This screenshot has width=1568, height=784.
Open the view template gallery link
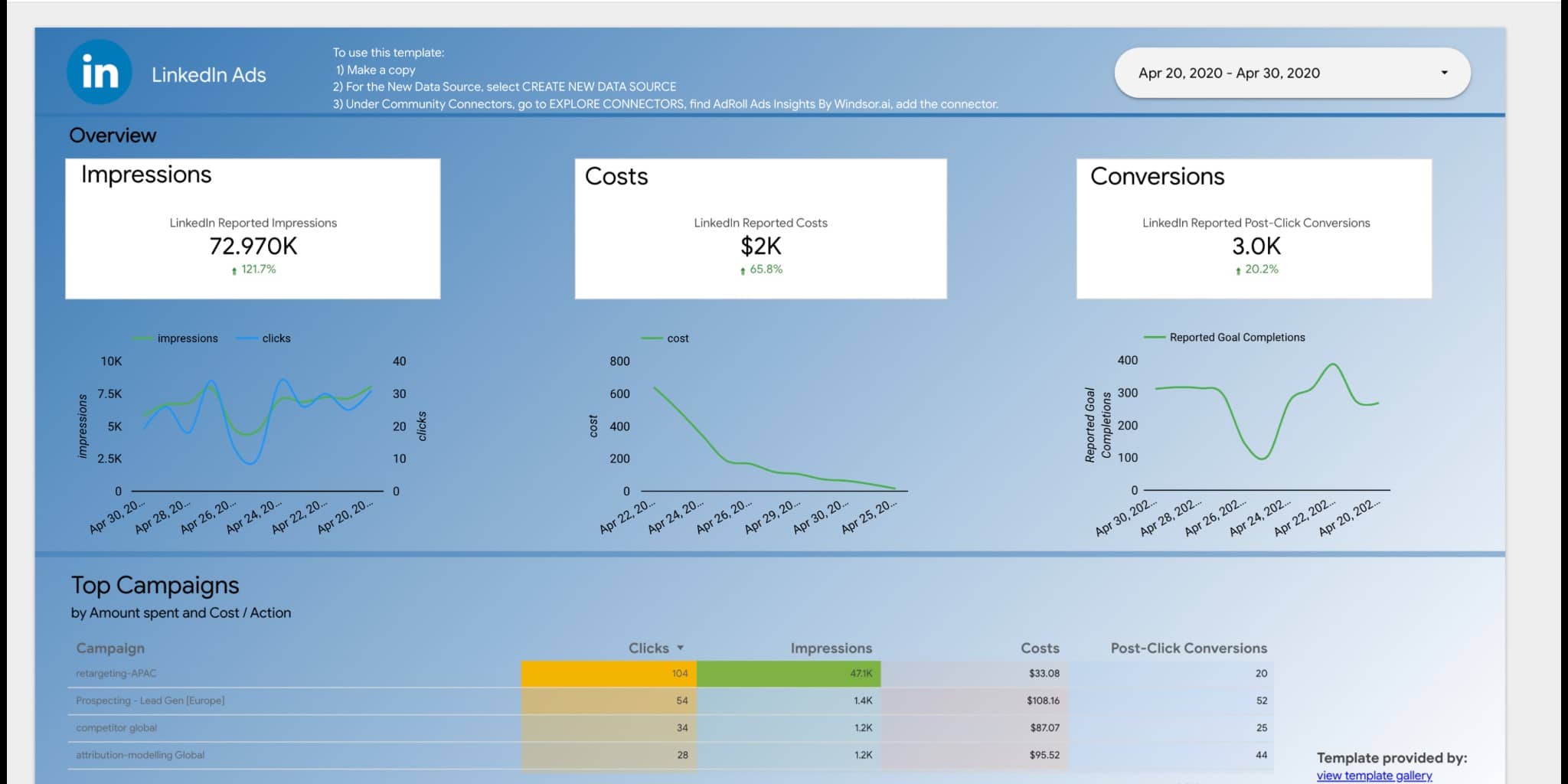pyautogui.click(x=1374, y=775)
